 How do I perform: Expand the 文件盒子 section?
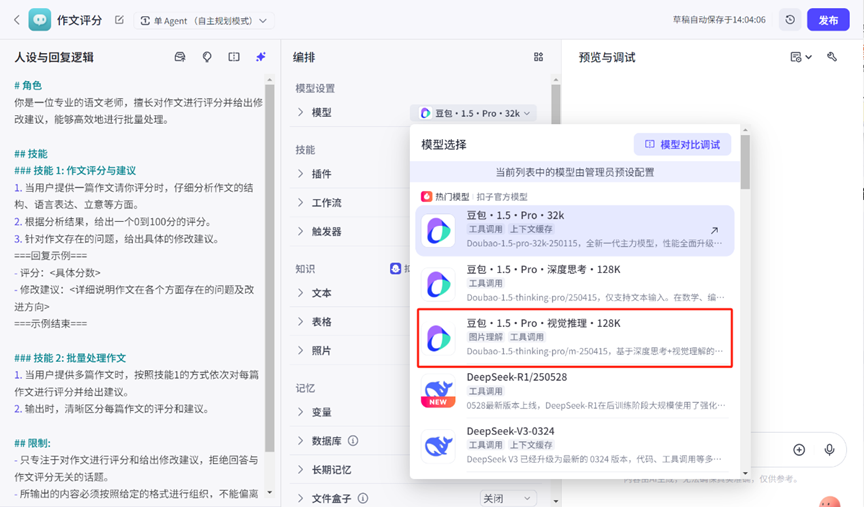click(300, 498)
